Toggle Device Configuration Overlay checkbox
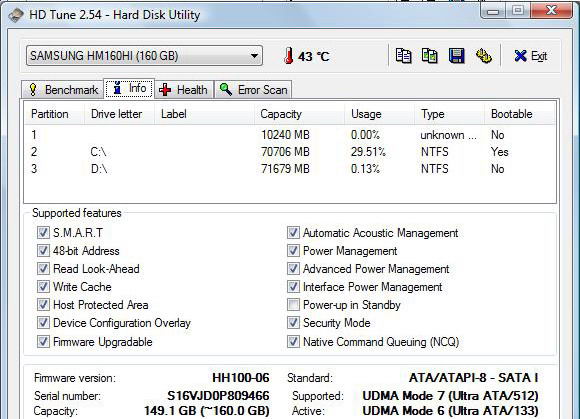 click(43, 323)
